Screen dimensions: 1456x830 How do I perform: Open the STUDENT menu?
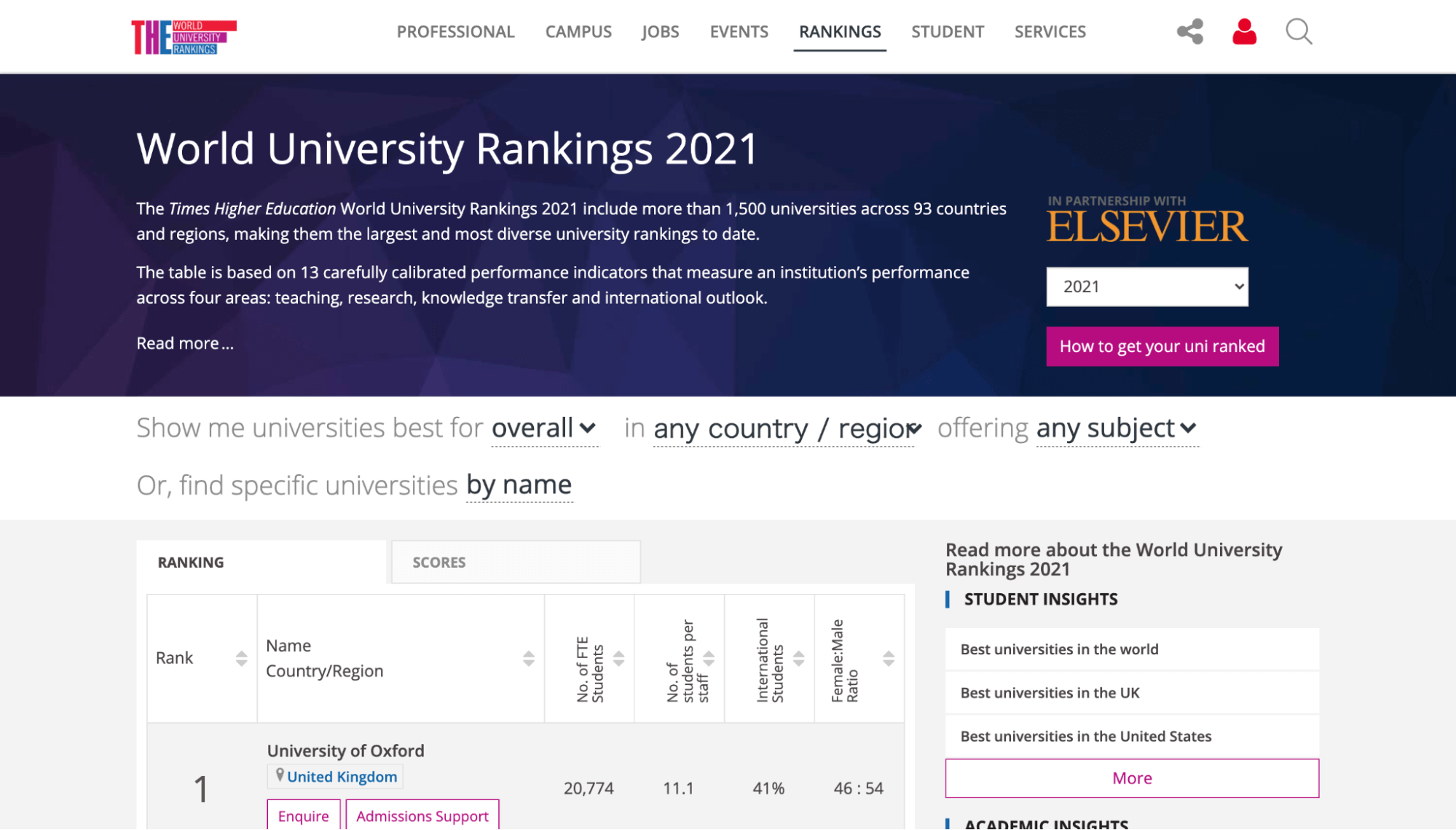tap(948, 31)
